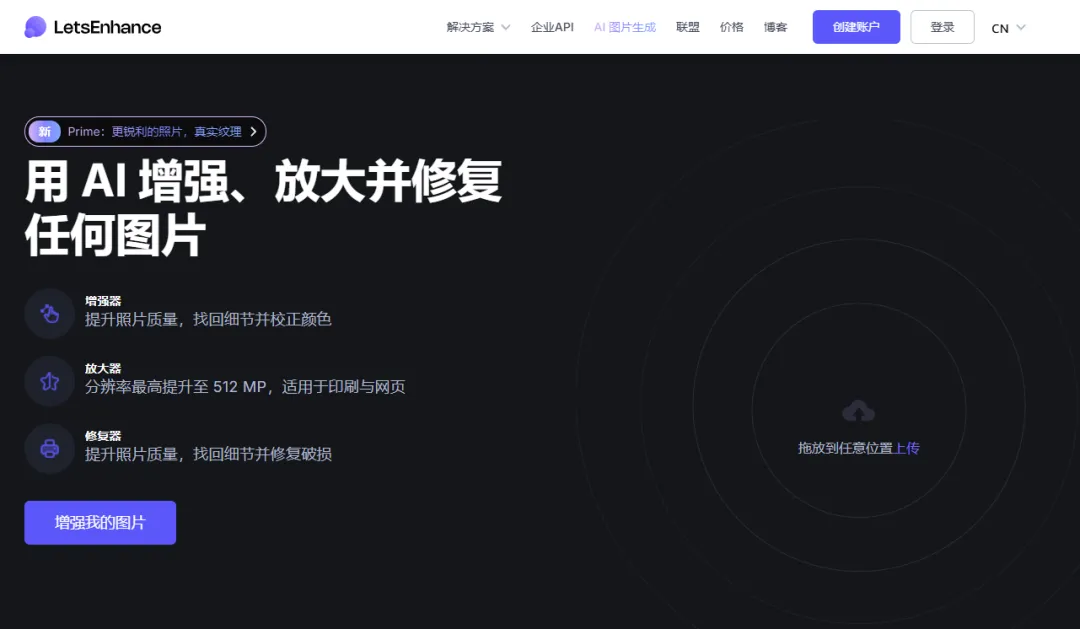
Task: Open the 解决方案 dropdown menu
Action: (x=478, y=27)
